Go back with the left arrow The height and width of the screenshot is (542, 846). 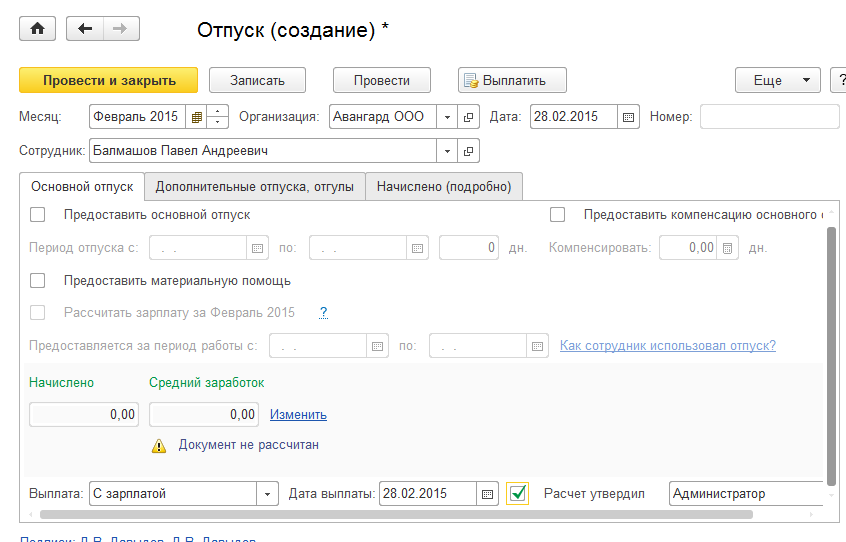click(x=85, y=29)
